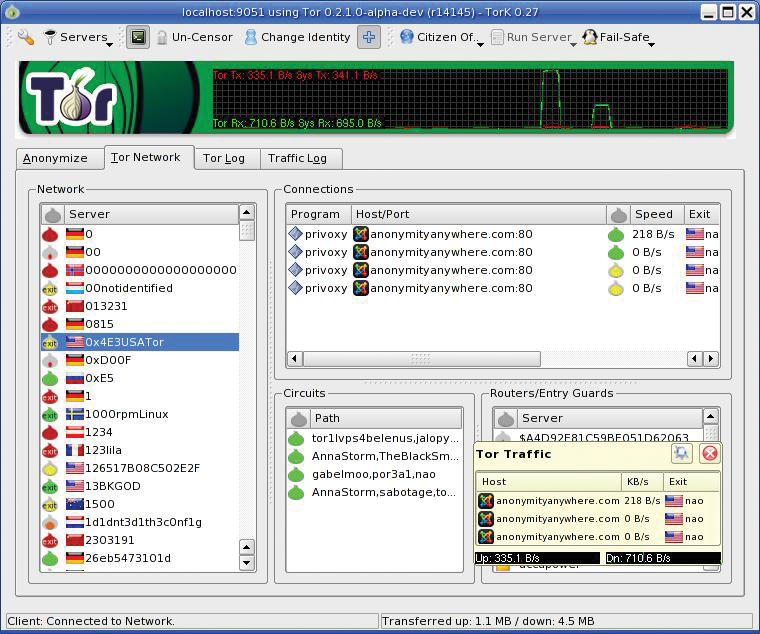Click Connections scroll right arrow
Screen dimensions: 760x634
click(x=711, y=359)
